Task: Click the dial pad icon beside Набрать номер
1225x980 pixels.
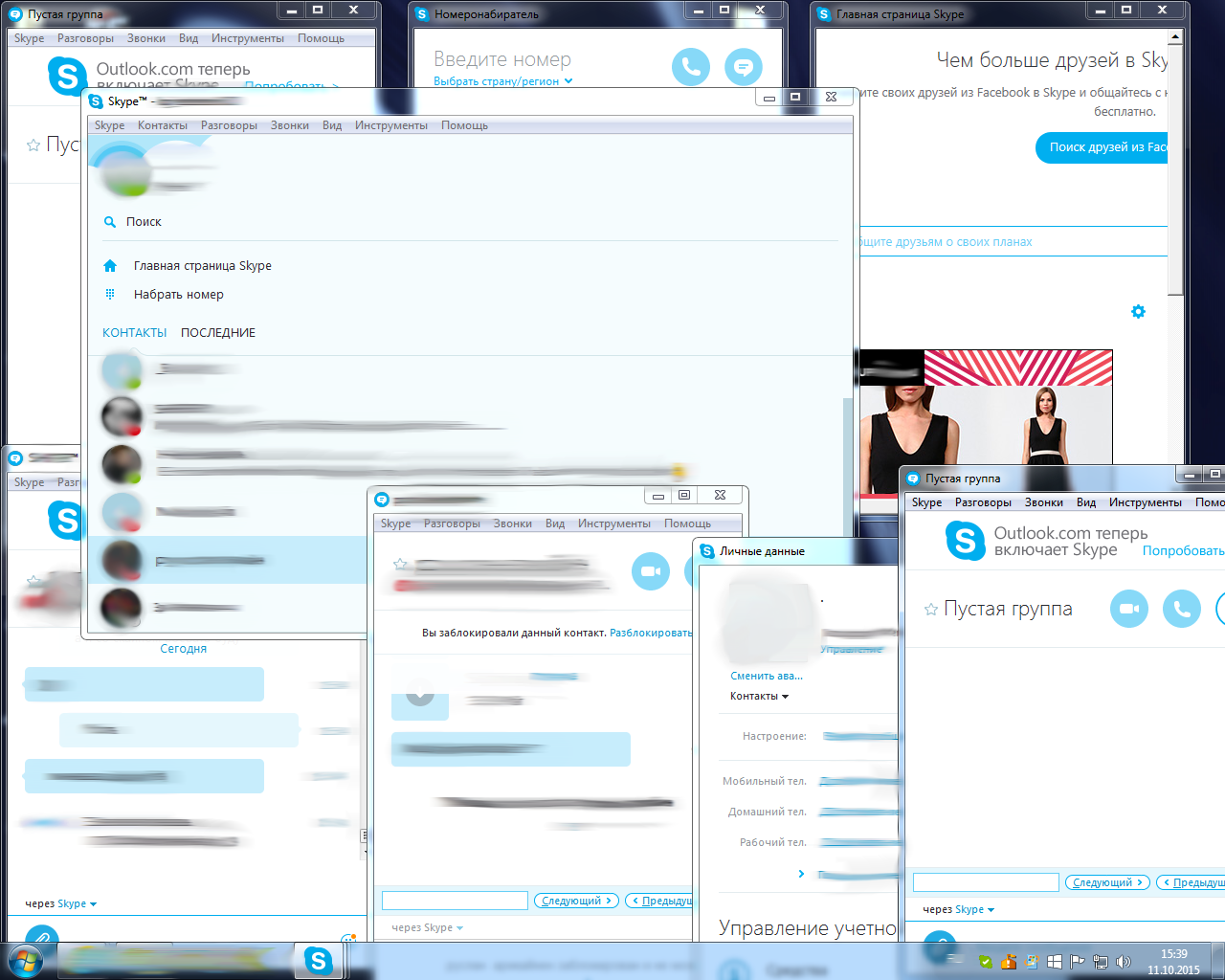Action: click(110, 295)
